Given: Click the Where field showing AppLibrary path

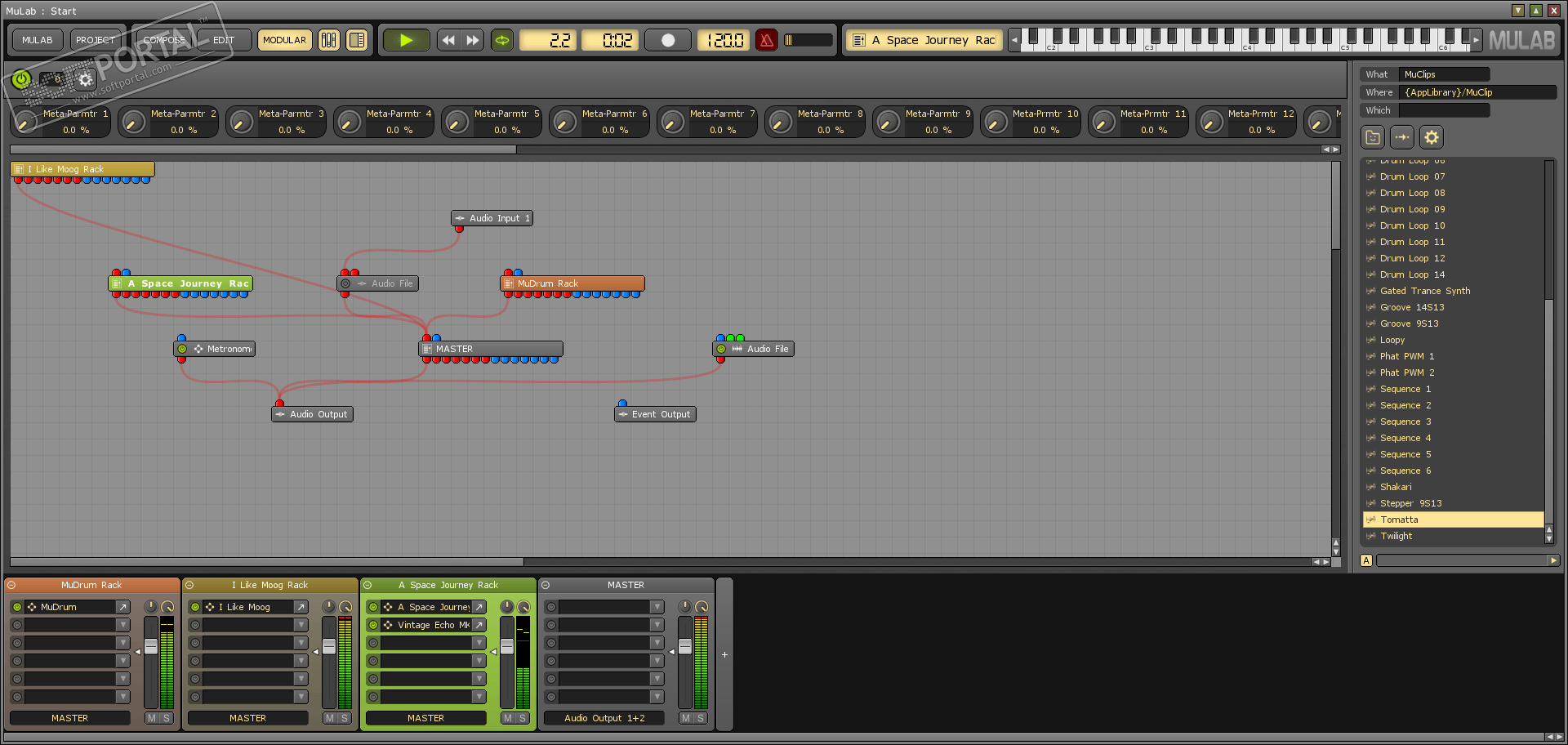Looking at the screenshot, I should pos(1477,92).
